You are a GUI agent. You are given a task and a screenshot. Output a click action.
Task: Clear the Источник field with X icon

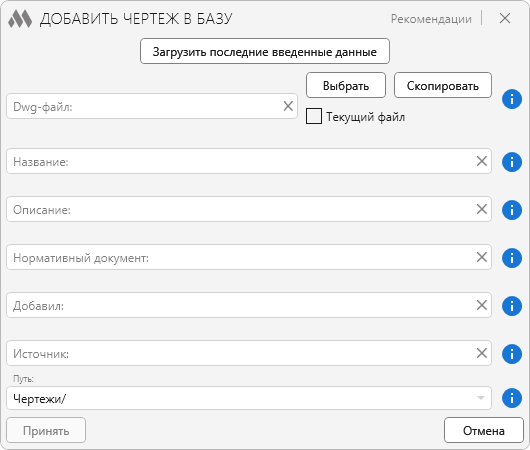(x=482, y=353)
